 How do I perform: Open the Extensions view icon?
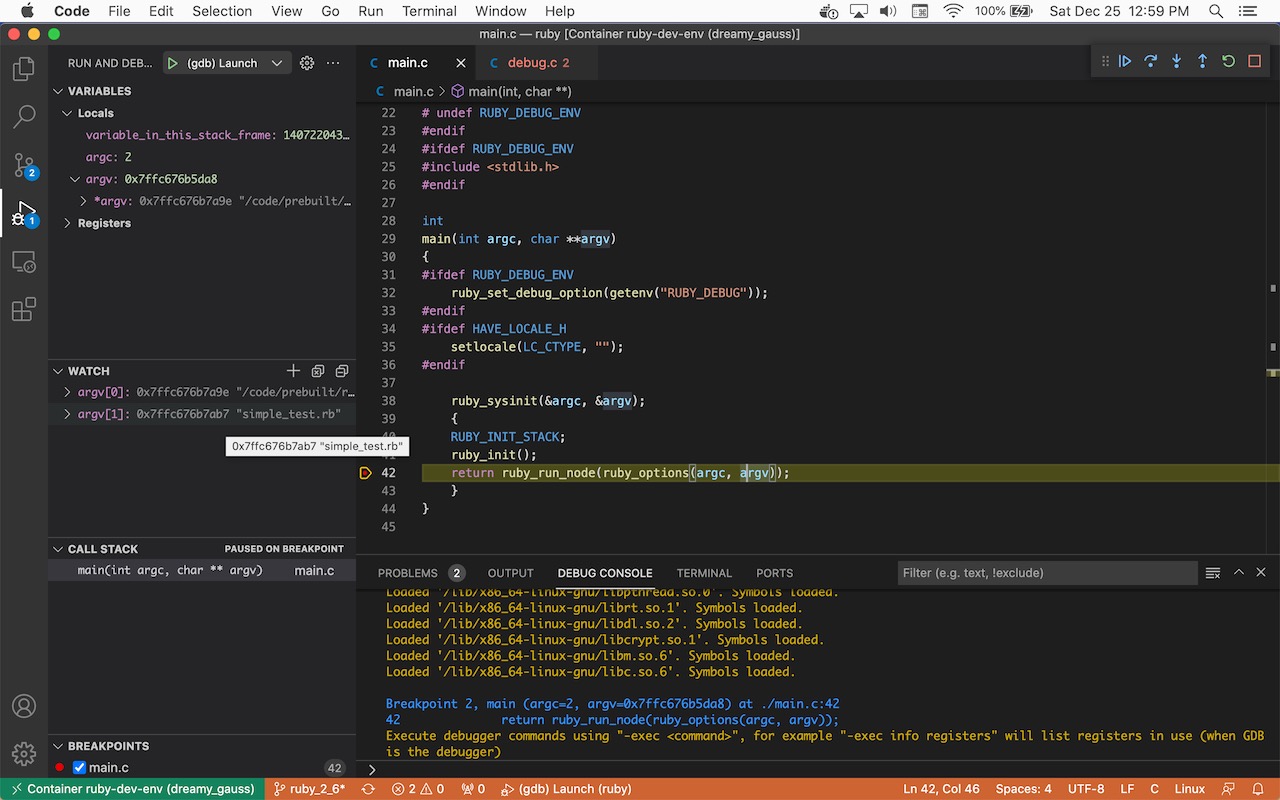click(24, 309)
